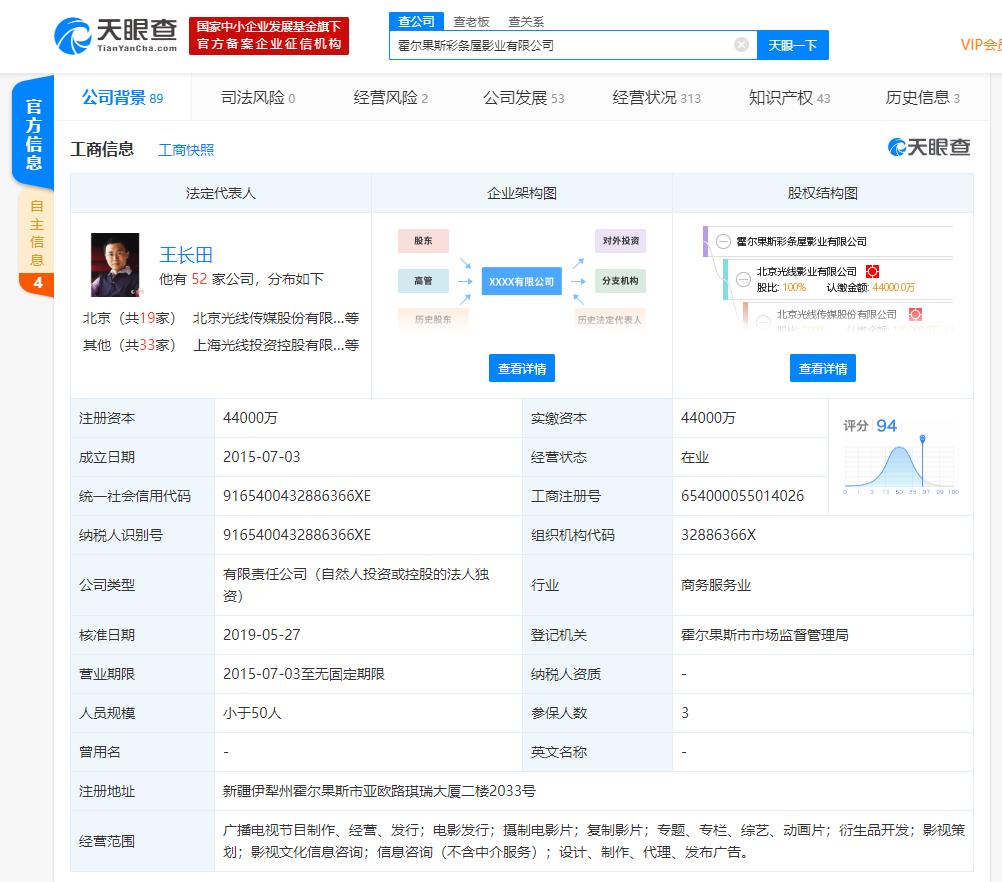Open the TianYanCha logo homepage link
Viewport: 1002px width, 882px height.
(x=116, y=36)
